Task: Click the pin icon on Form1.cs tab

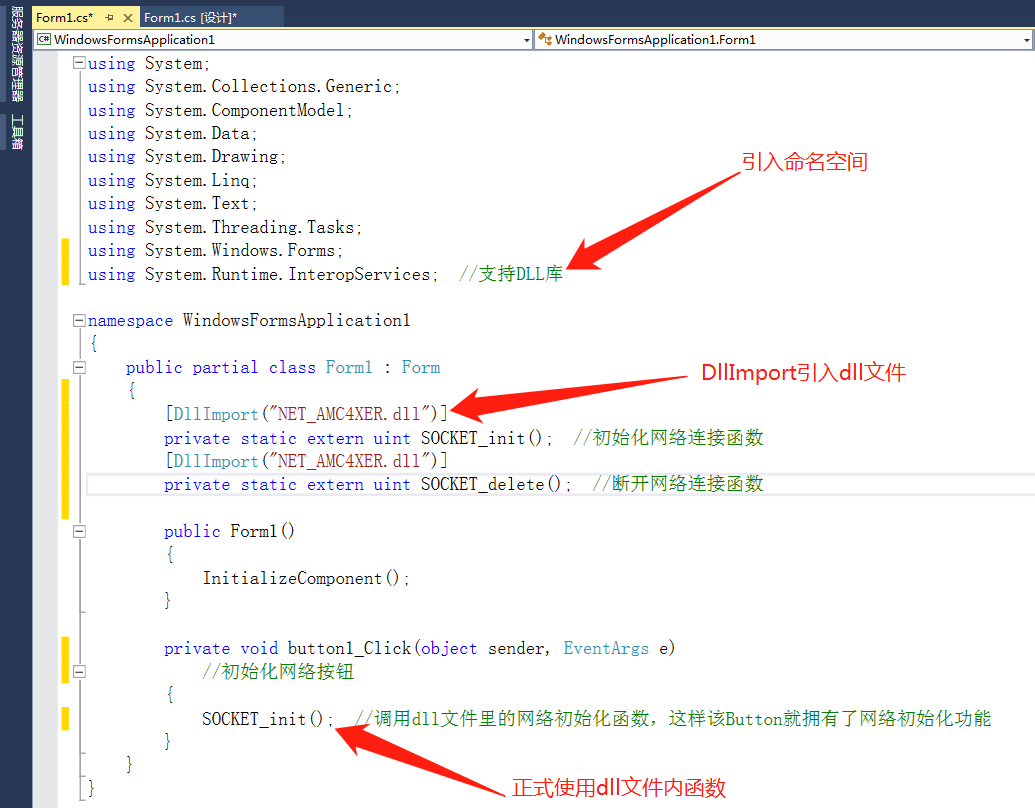Action: tap(110, 18)
